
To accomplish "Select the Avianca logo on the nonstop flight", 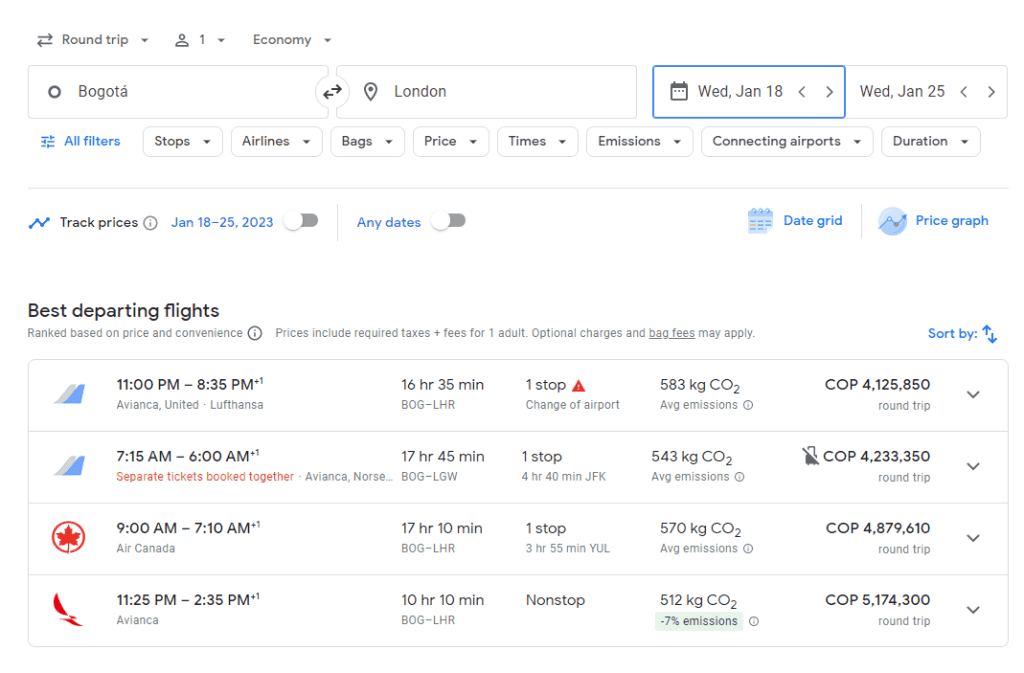I will [x=66, y=608].
